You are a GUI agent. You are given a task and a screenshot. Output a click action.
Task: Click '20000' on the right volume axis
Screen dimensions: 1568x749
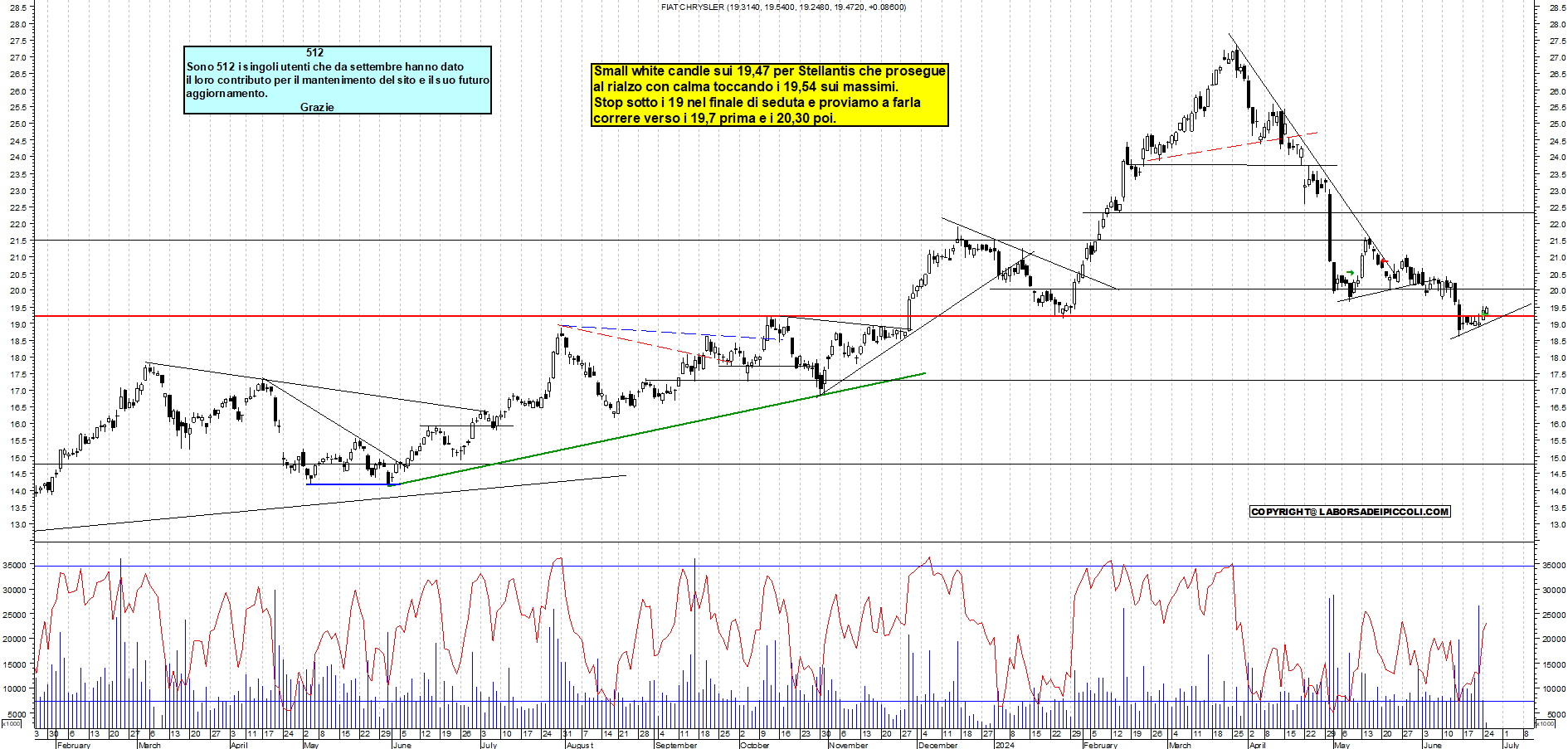click(x=1554, y=639)
